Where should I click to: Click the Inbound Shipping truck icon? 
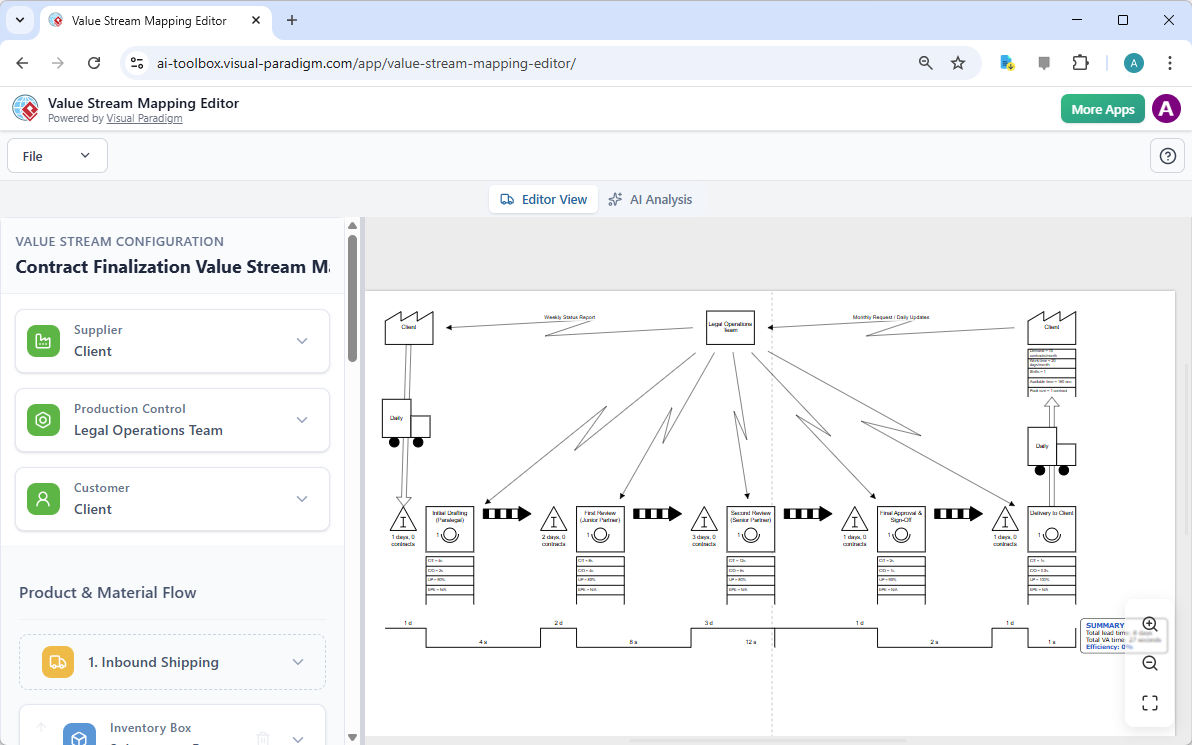[x=57, y=661]
